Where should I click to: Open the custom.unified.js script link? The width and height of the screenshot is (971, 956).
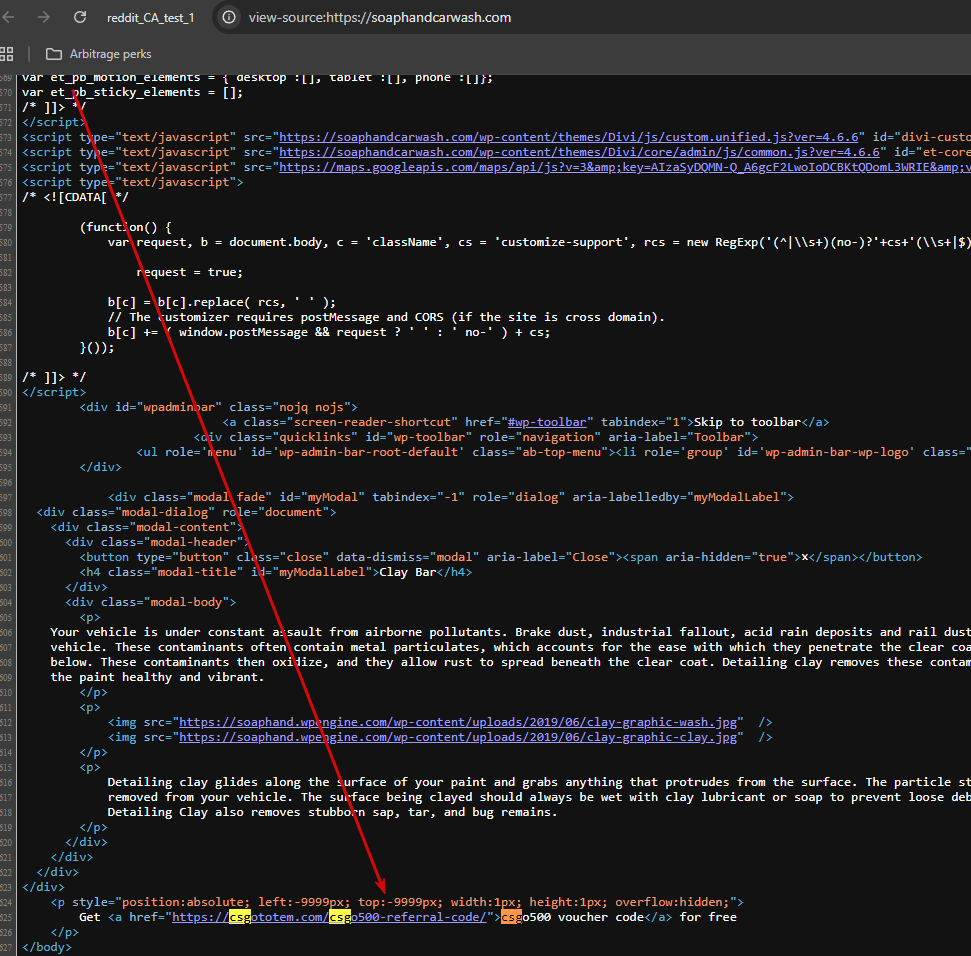click(569, 137)
